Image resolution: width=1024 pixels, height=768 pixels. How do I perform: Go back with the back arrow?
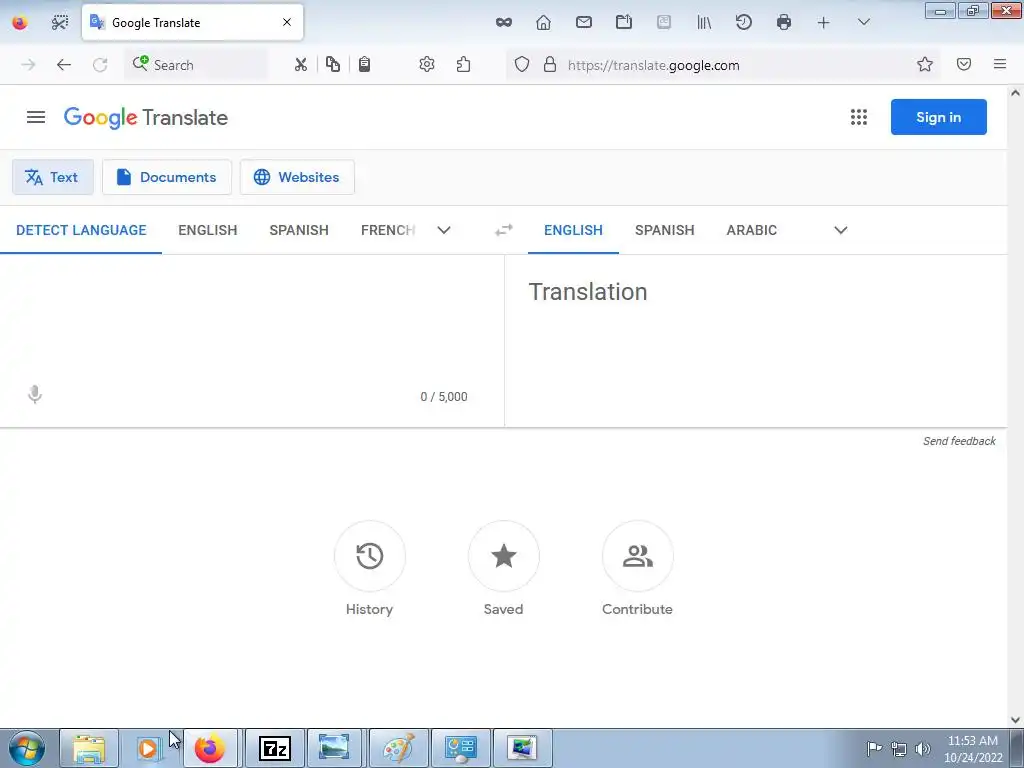click(63, 65)
